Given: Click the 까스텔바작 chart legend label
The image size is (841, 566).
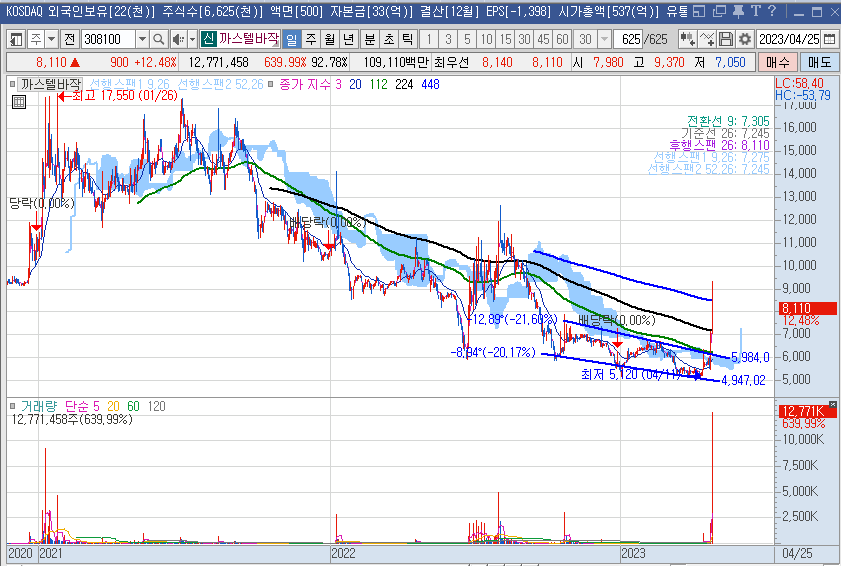Looking at the screenshot, I should coord(51,84).
